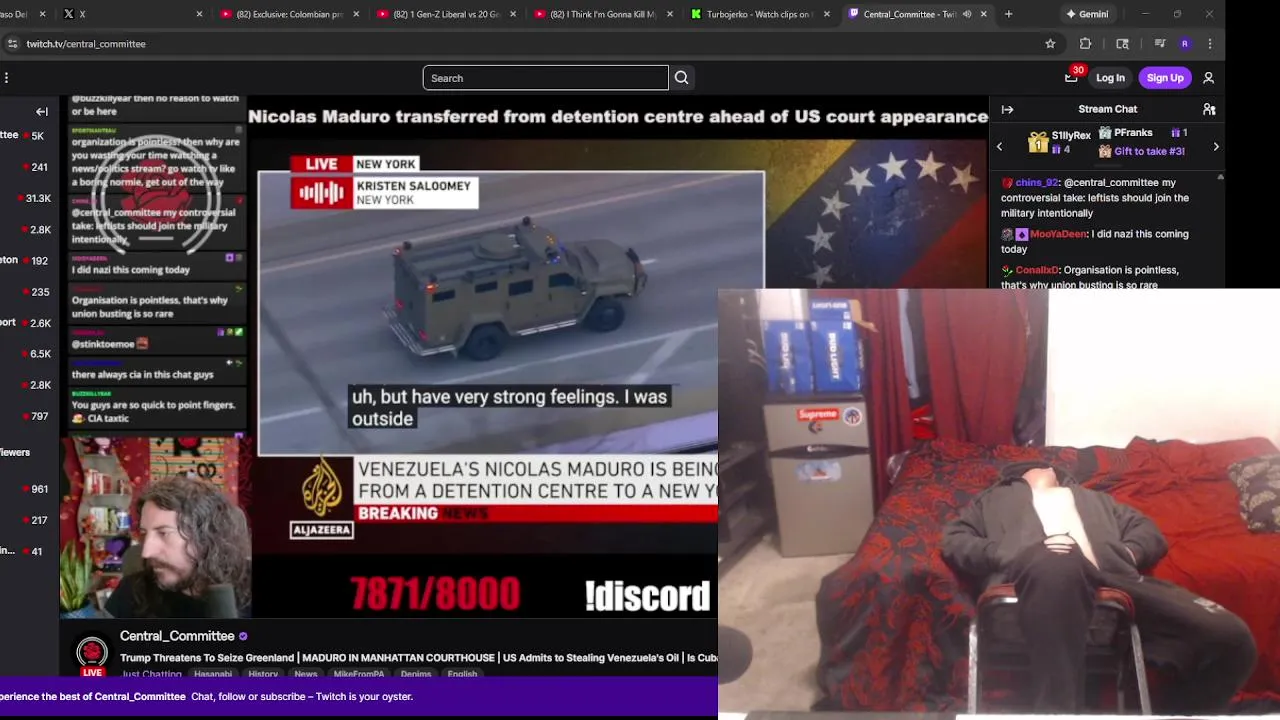Open the Chrome profile avatar
The height and width of the screenshot is (720, 1280).
[x=1185, y=44]
